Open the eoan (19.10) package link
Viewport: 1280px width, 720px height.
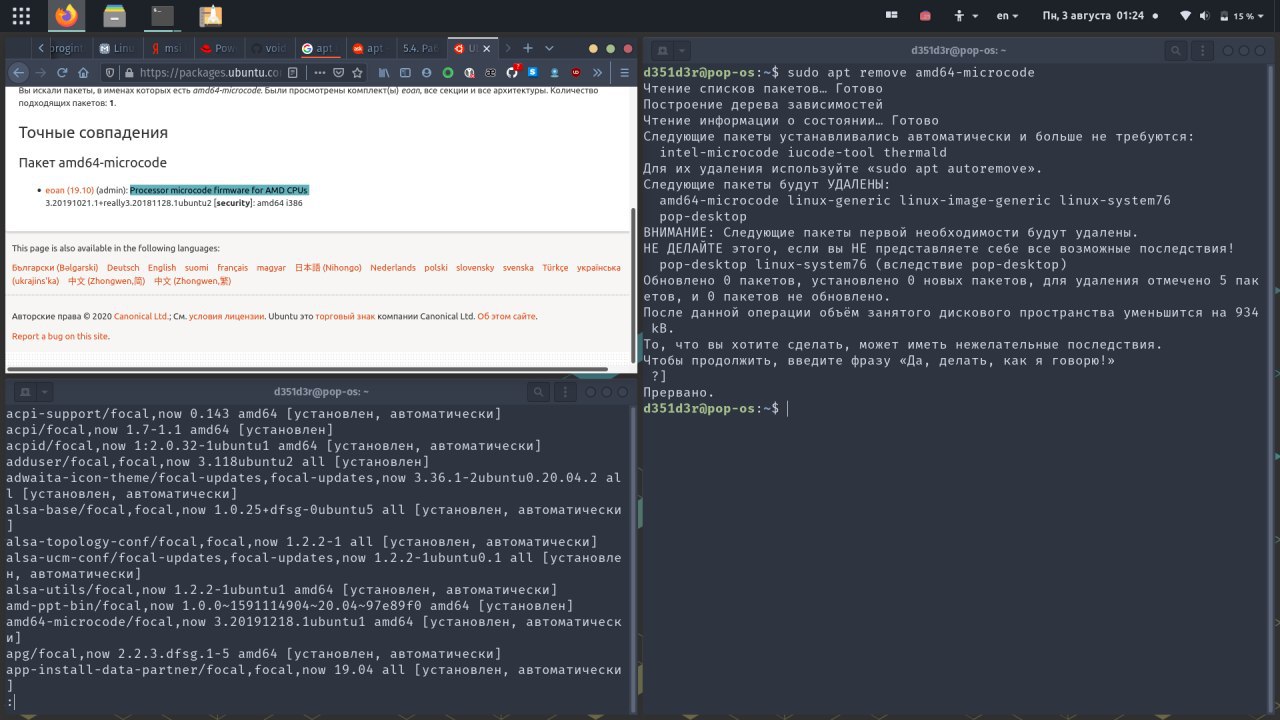(x=69, y=189)
